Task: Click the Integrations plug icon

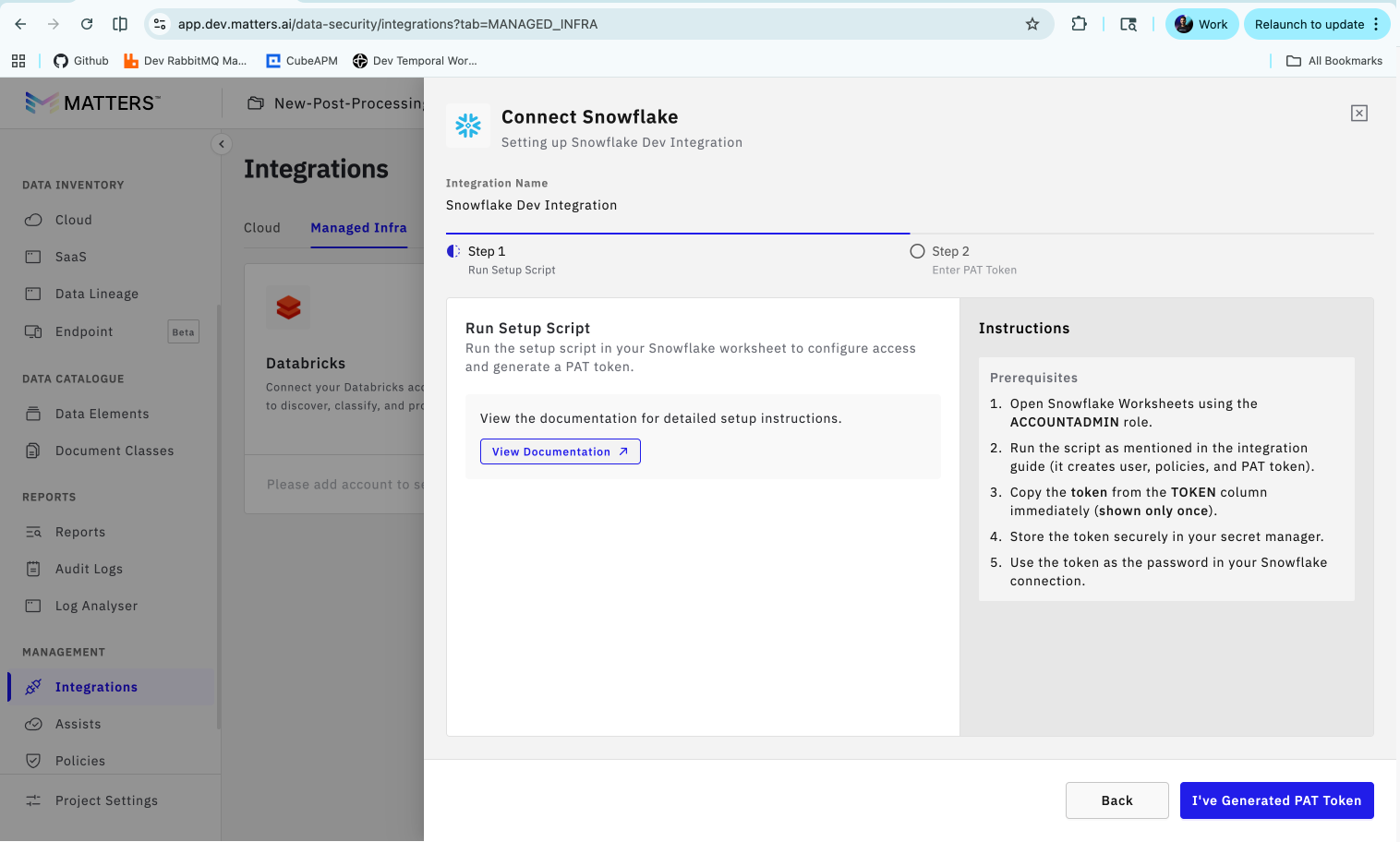Action: tap(33, 687)
